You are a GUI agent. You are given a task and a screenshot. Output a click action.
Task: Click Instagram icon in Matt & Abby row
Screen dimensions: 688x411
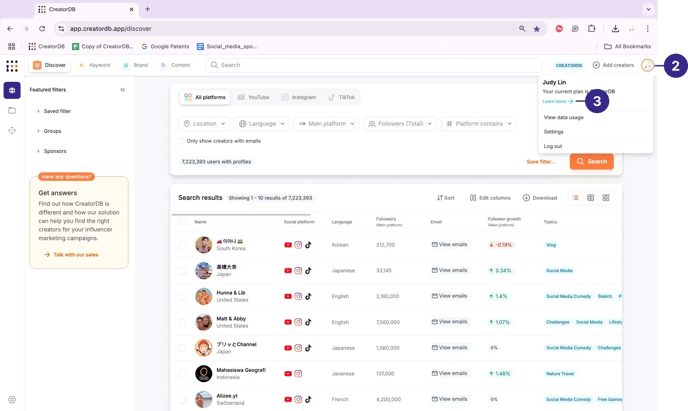298,322
